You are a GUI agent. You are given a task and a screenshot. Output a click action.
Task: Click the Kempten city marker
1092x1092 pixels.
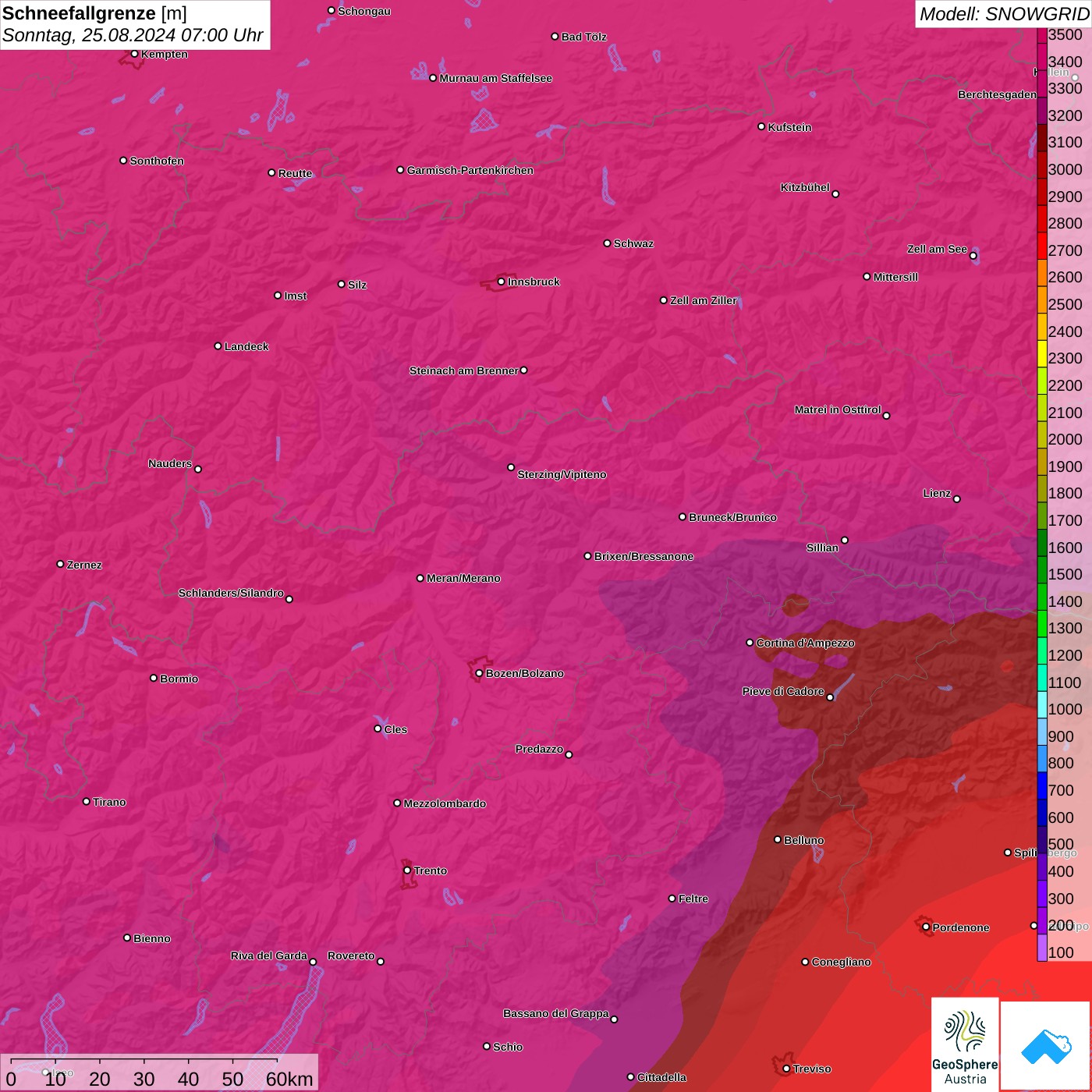click(x=134, y=54)
